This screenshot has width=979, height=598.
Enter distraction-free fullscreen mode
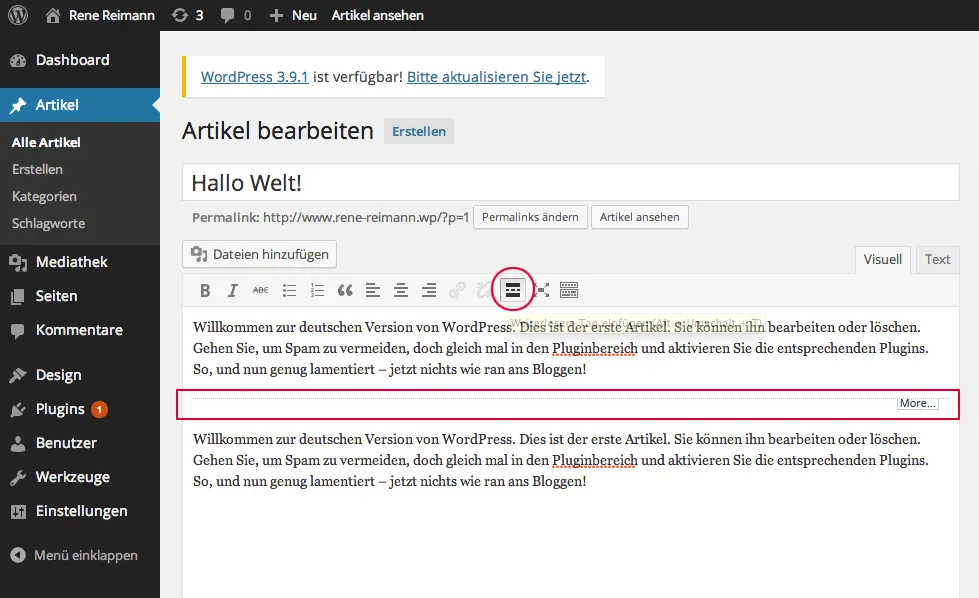coord(541,290)
